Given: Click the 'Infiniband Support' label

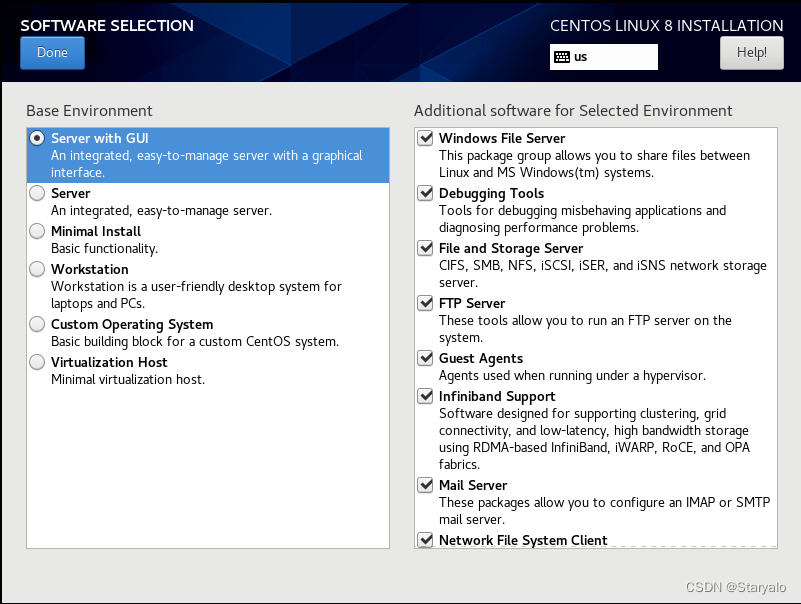Looking at the screenshot, I should [x=497, y=397].
